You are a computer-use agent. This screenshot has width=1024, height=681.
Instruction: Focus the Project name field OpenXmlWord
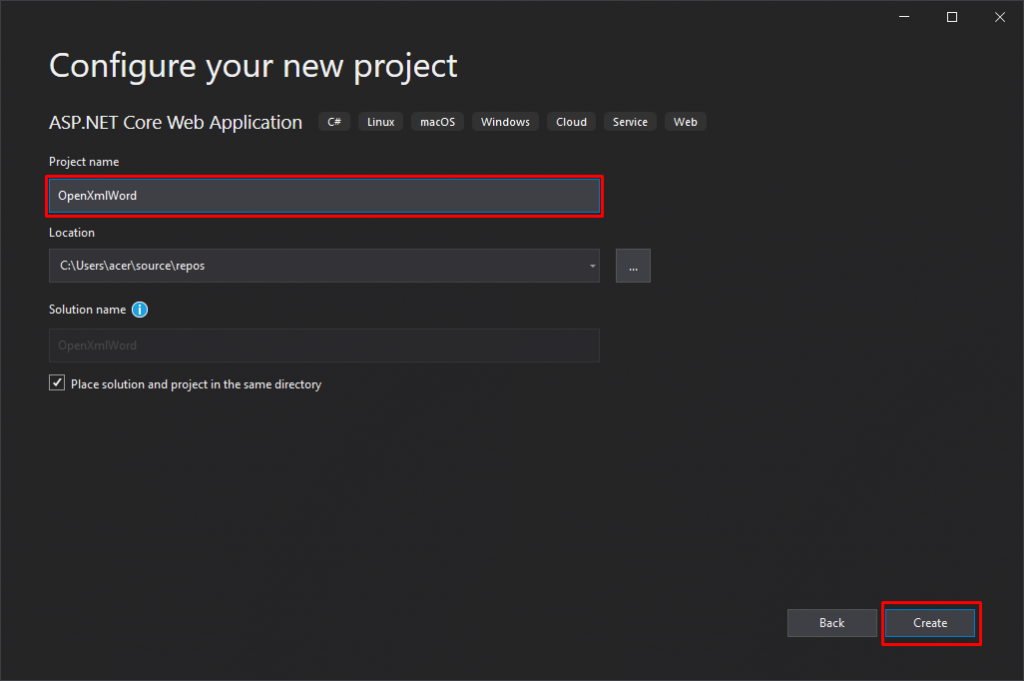pos(324,196)
